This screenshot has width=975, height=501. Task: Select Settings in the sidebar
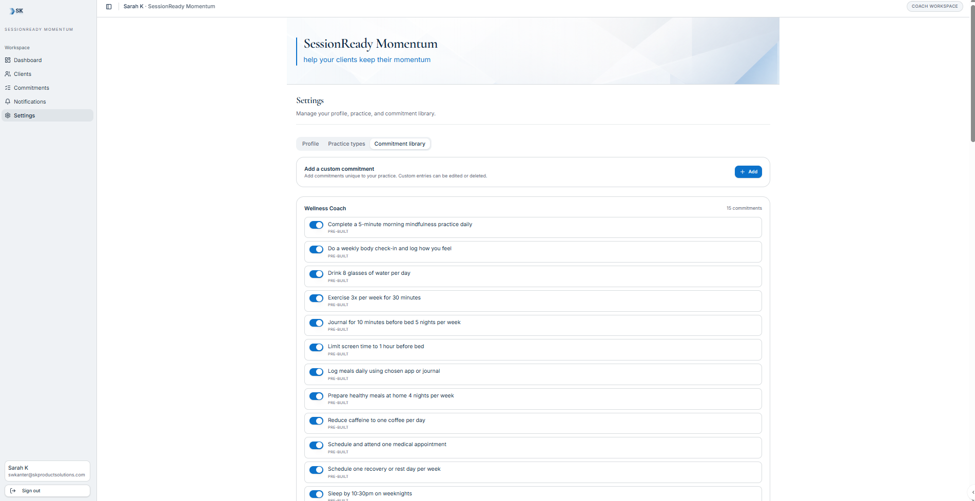click(47, 115)
